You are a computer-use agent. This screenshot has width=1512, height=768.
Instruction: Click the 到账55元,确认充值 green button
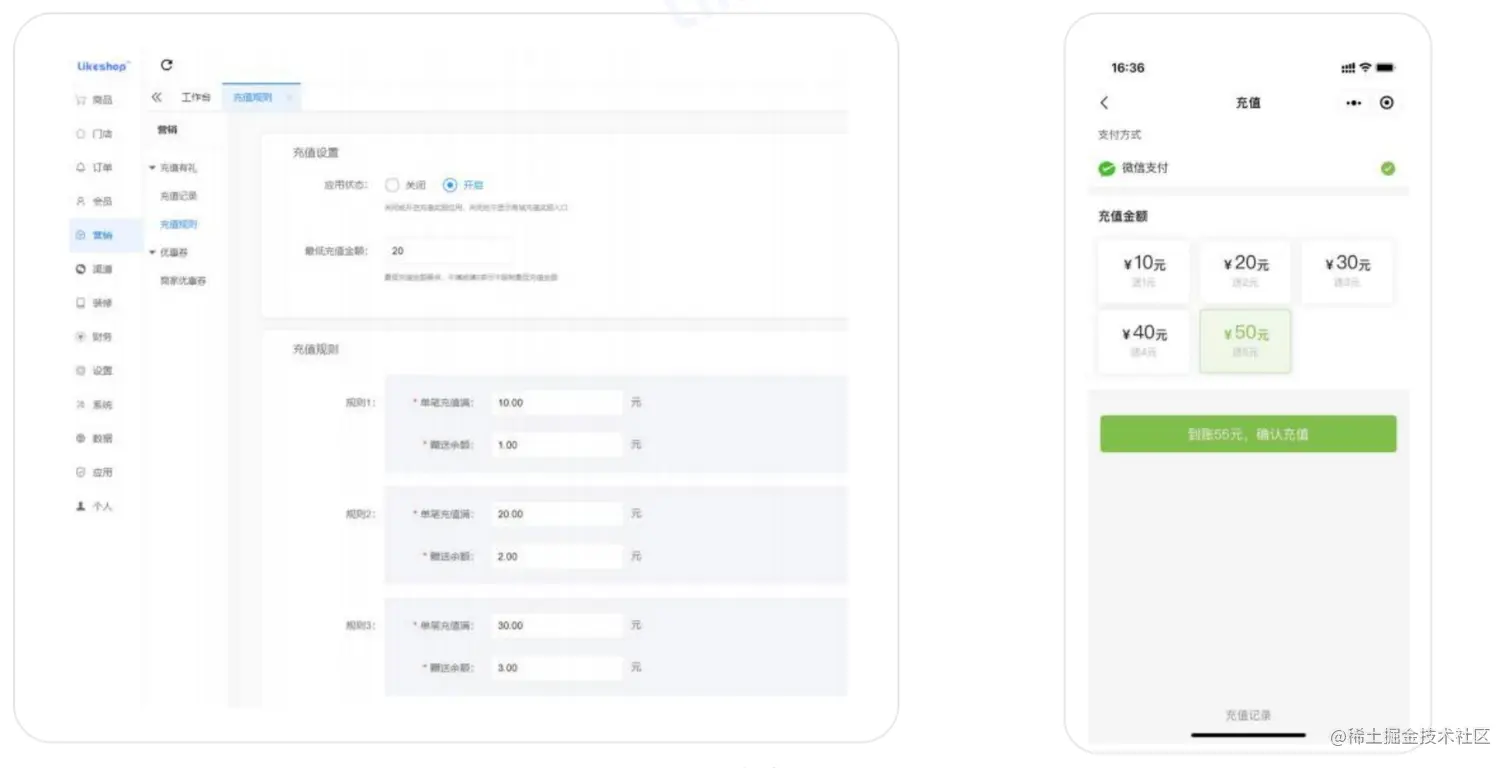click(x=1248, y=434)
